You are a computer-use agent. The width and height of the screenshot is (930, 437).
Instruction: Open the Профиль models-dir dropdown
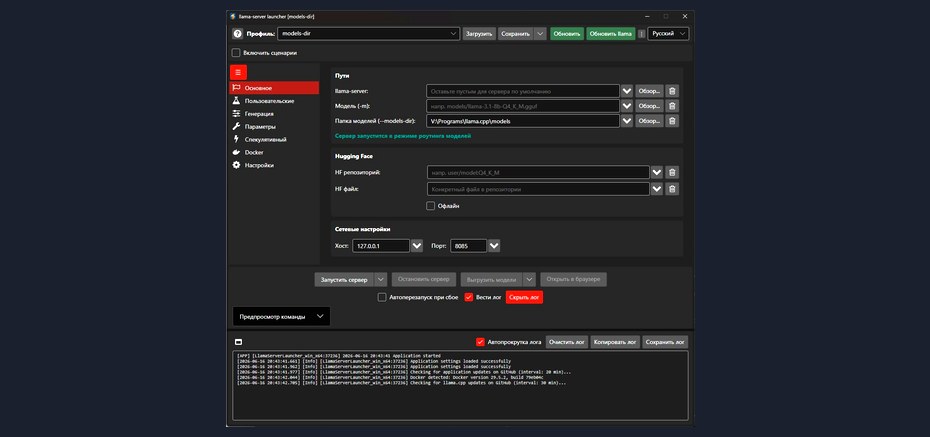pos(368,34)
